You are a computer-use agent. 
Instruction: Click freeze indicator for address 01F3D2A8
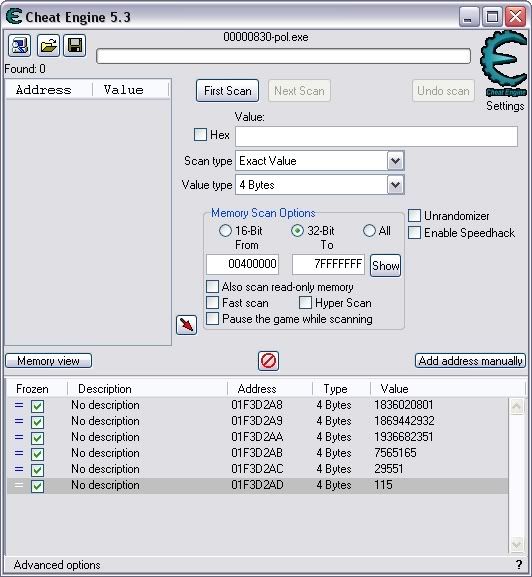coord(19,405)
